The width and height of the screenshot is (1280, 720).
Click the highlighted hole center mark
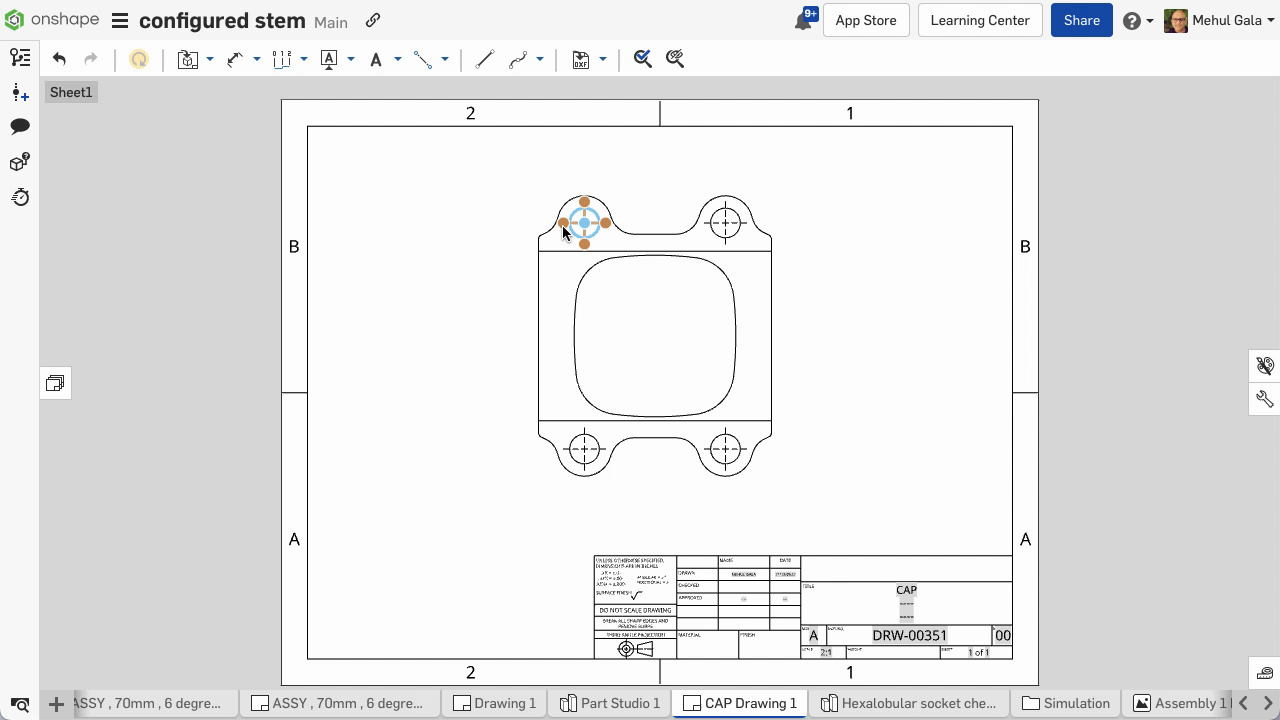click(x=584, y=223)
